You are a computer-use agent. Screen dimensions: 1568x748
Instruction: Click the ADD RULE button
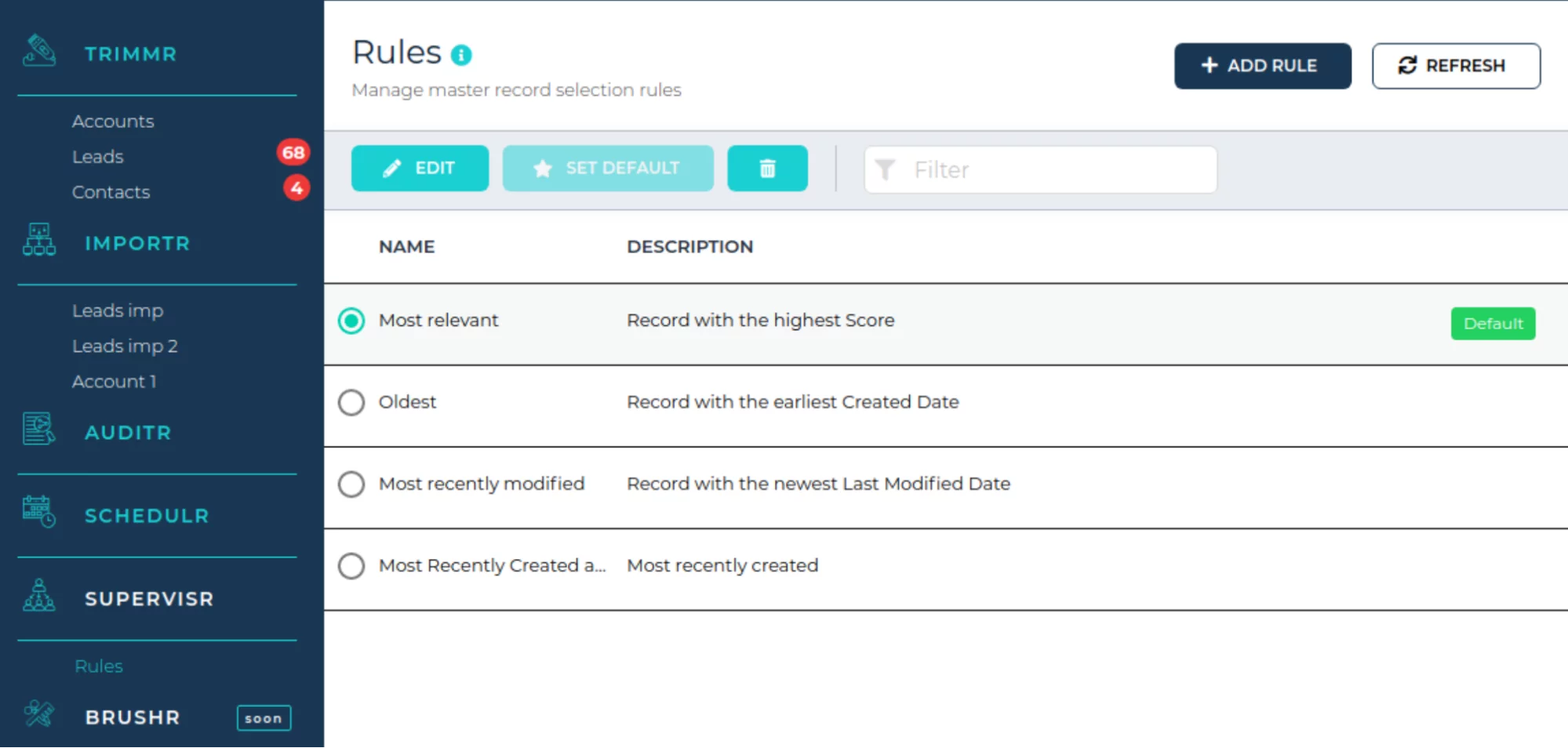click(x=1262, y=66)
